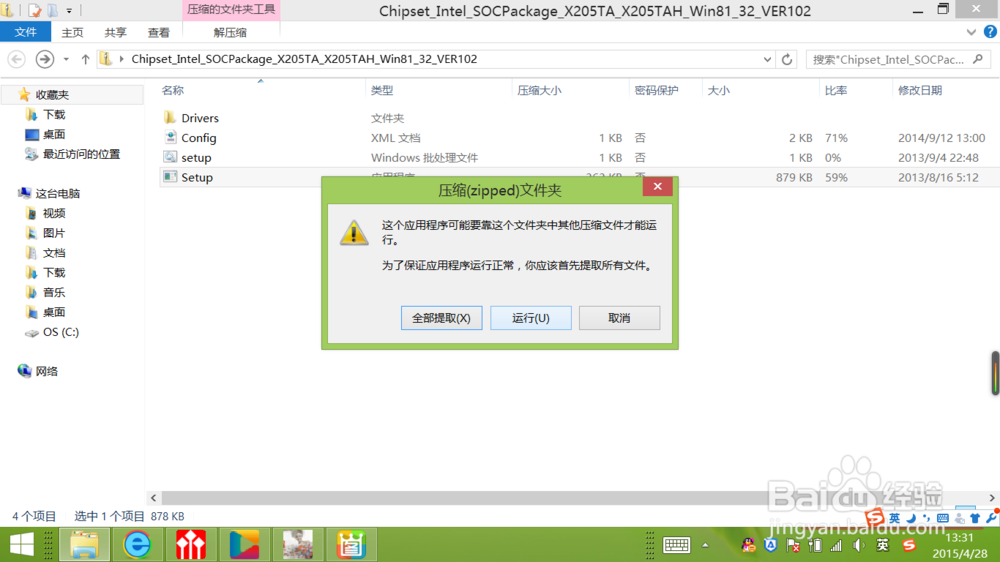The image size is (1000, 562).
Task: Click the horizontal scrollbar left arrow
Action: [x=153, y=498]
